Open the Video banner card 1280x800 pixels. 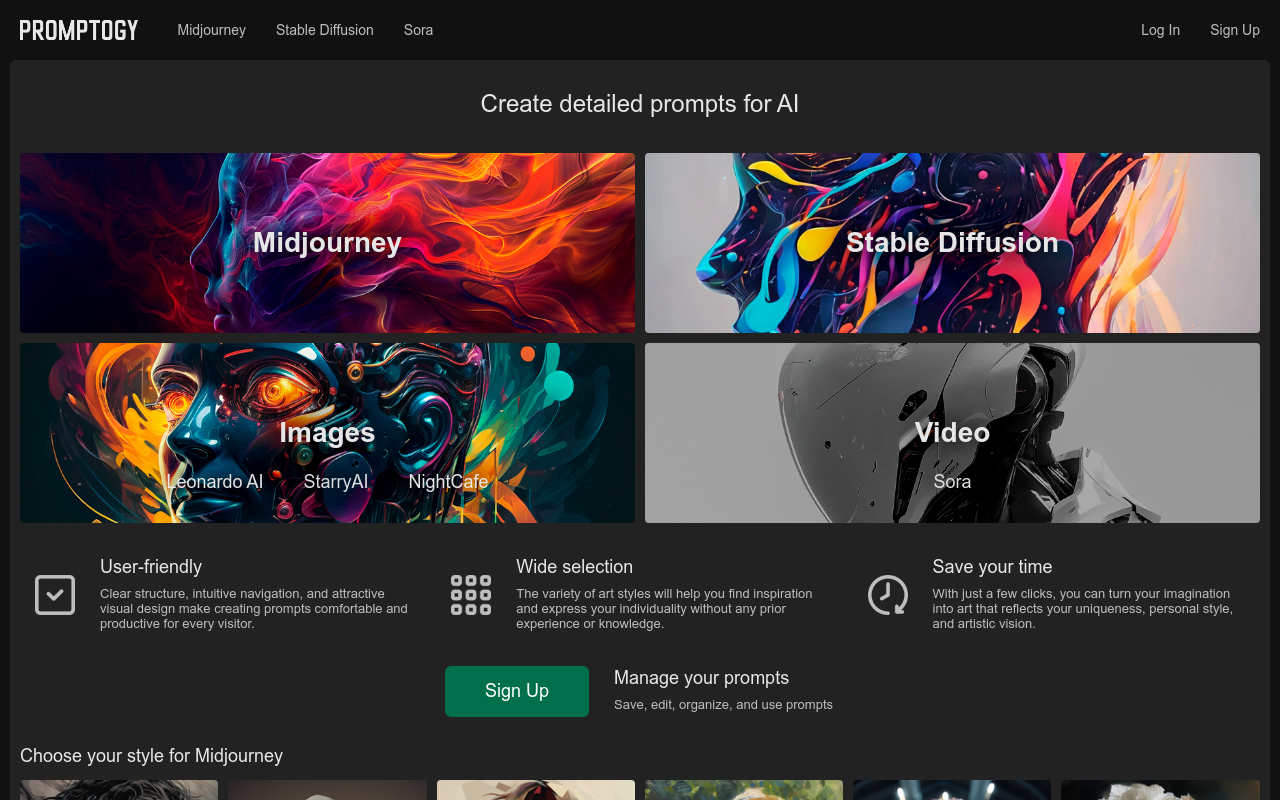(x=952, y=432)
